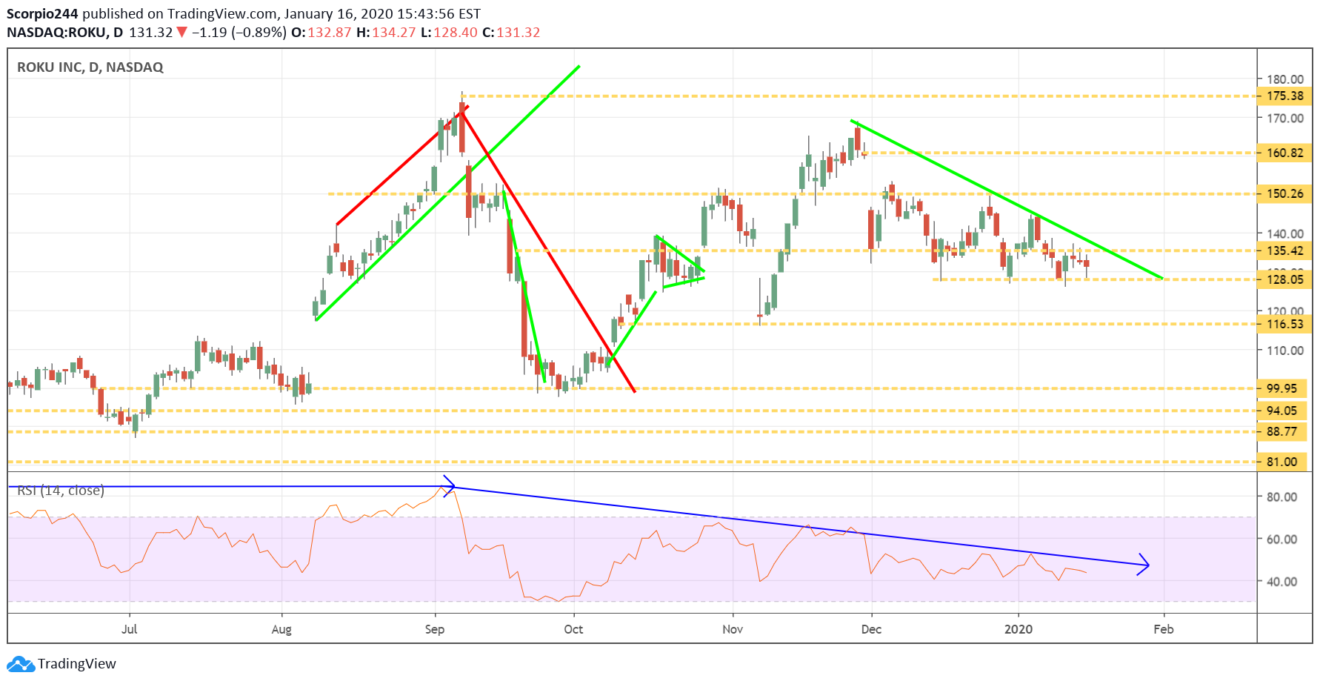1320x684 pixels.
Task: Click the Feb marker on time axis
Action: 1163,630
